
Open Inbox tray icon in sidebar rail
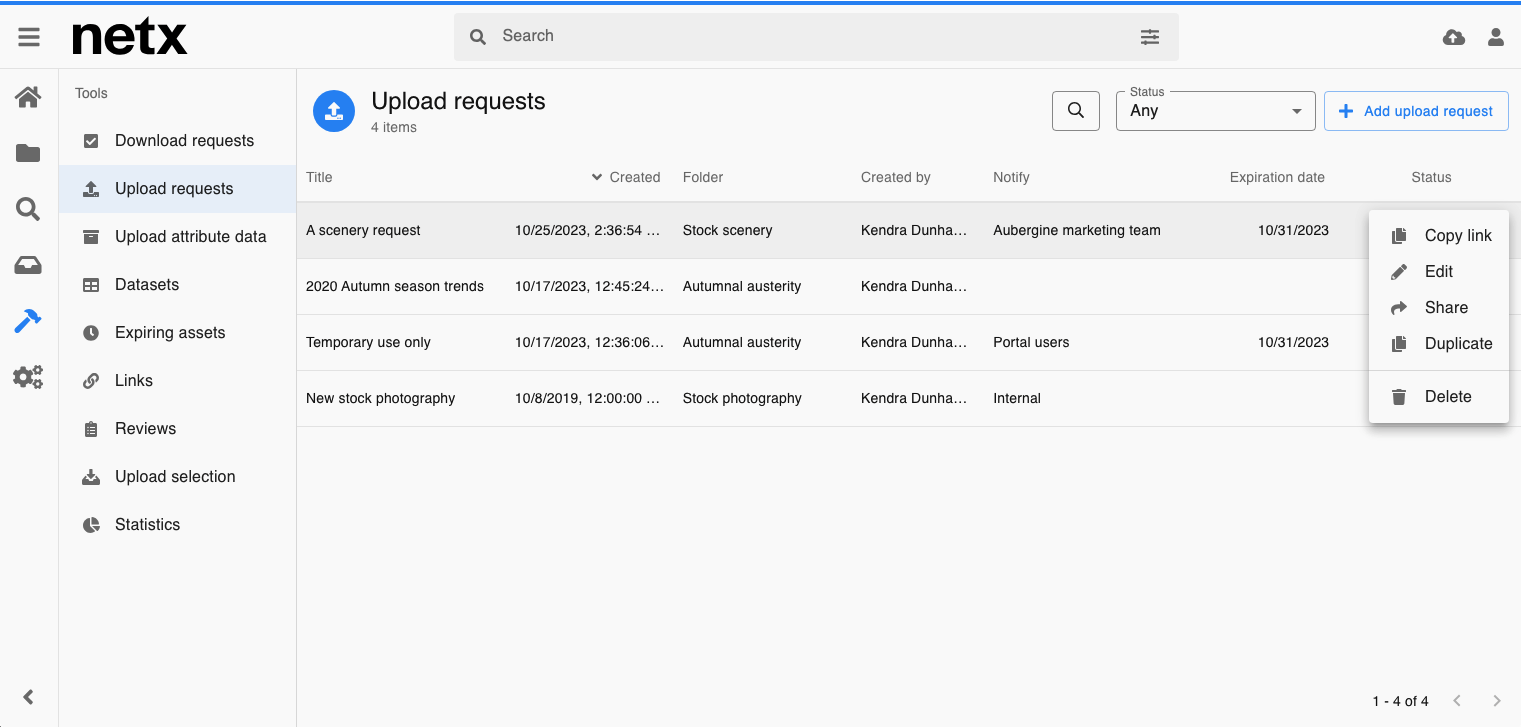[x=28, y=265]
